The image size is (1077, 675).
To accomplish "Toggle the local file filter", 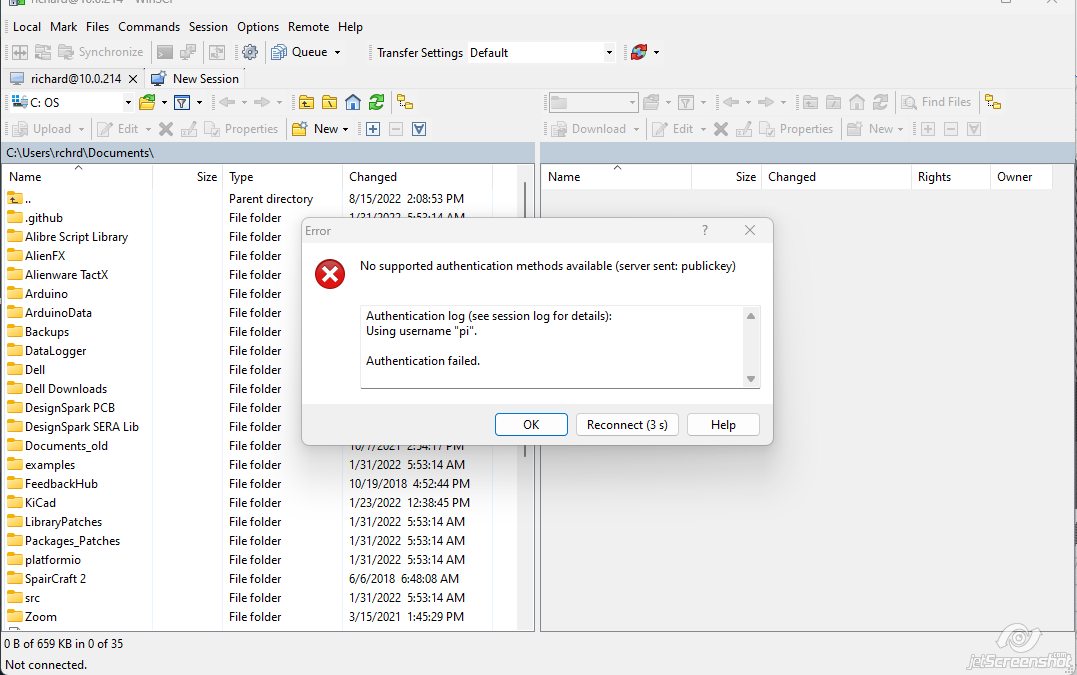I will (x=182, y=101).
